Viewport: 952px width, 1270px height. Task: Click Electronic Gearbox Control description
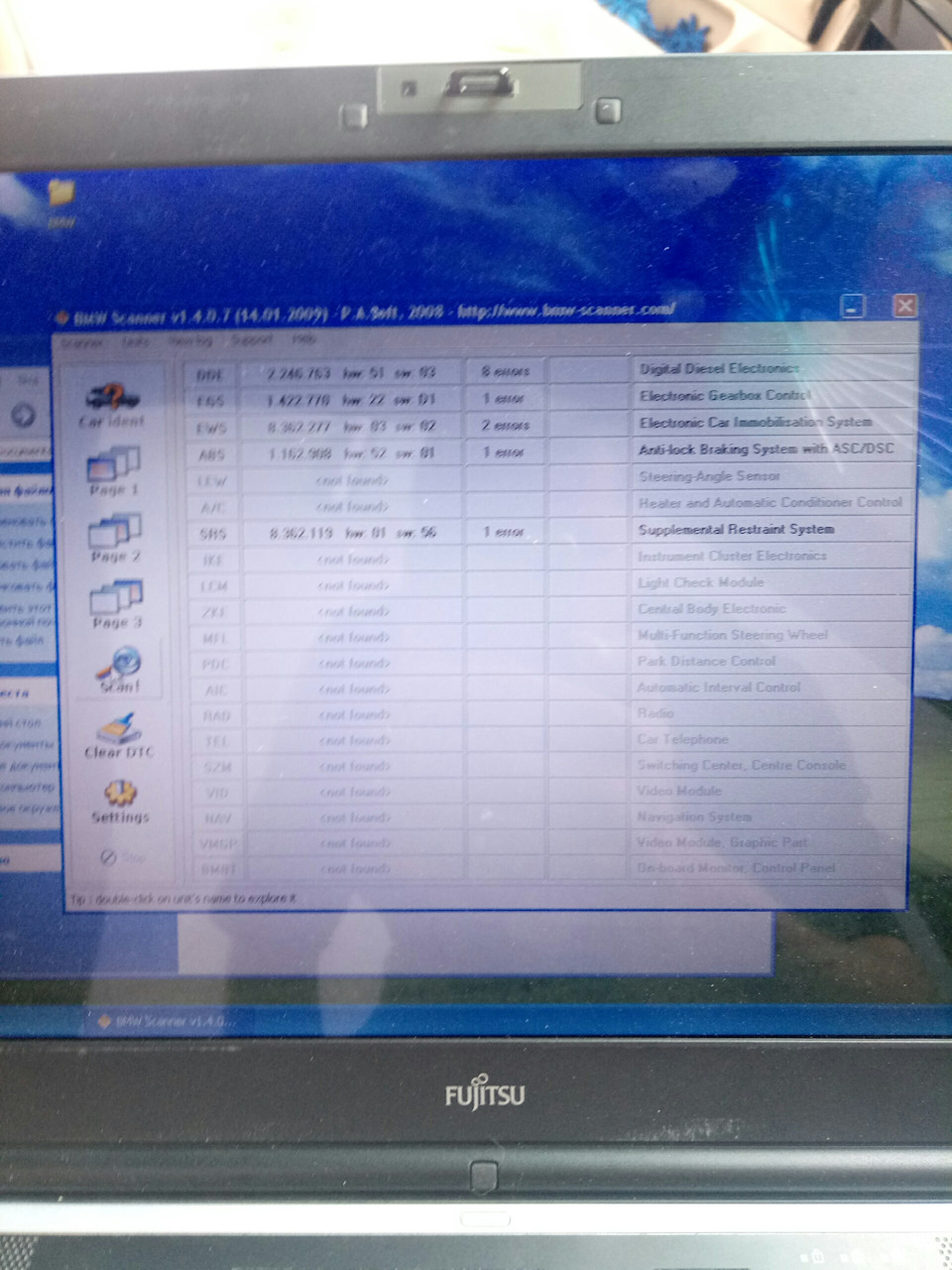(x=725, y=395)
